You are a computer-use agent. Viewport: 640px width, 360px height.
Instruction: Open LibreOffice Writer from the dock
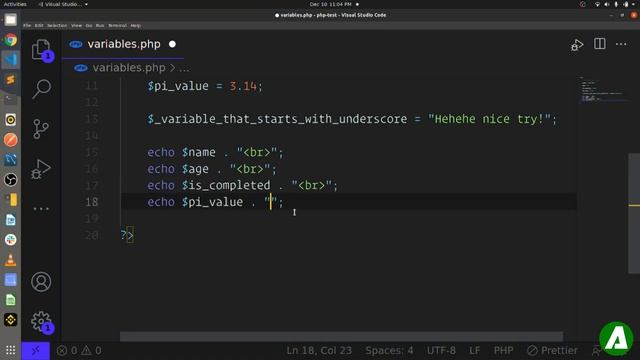(x=11, y=220)
